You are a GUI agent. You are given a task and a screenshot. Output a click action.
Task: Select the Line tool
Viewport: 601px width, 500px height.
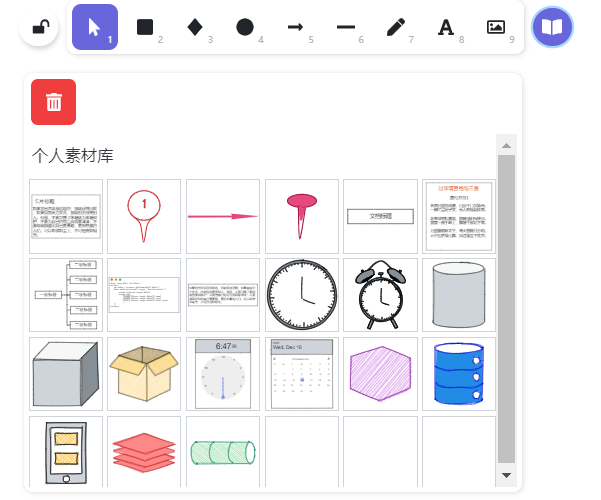(346, 27)
